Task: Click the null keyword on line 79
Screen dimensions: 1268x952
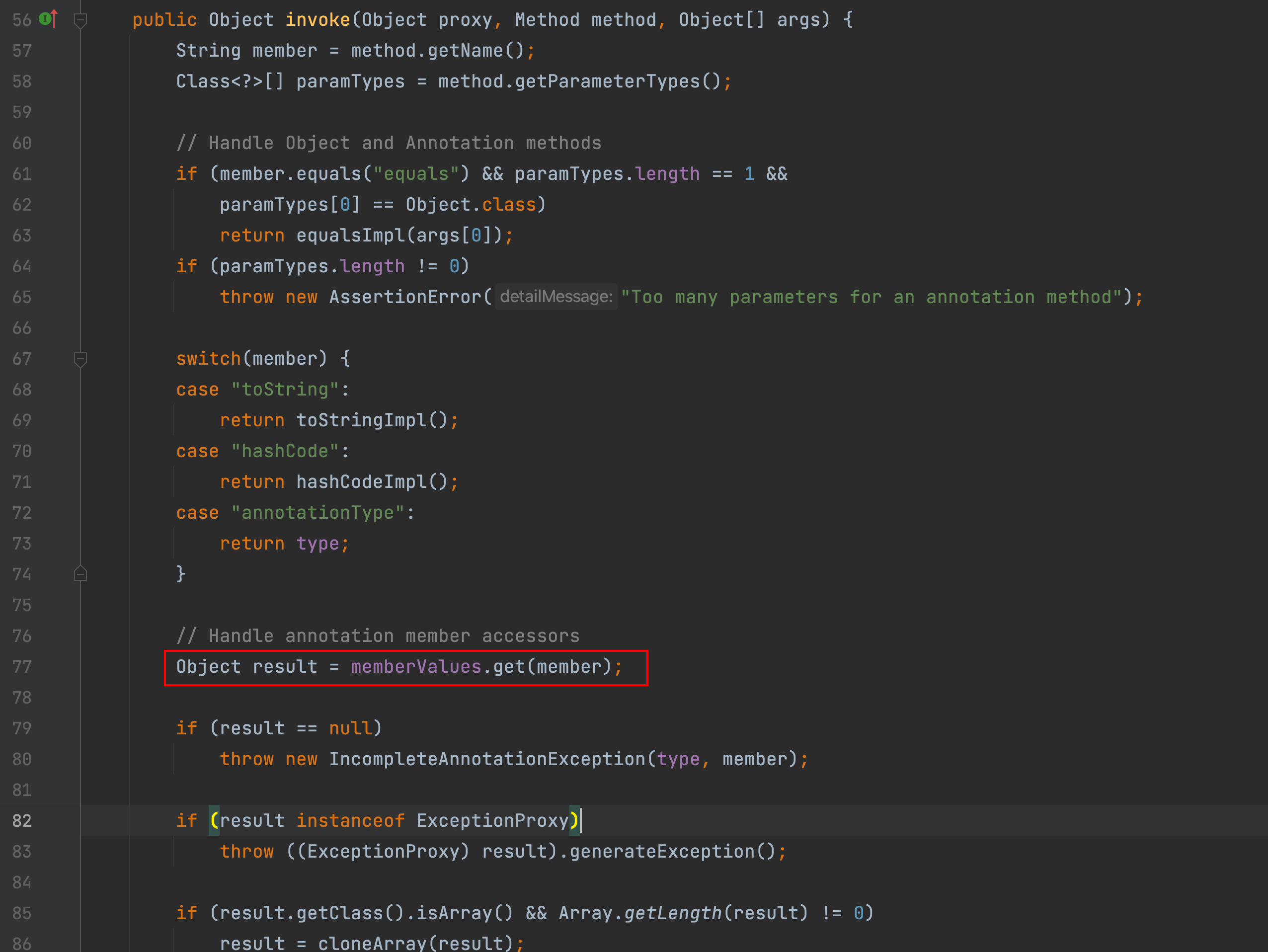Action: pos(351,728)
